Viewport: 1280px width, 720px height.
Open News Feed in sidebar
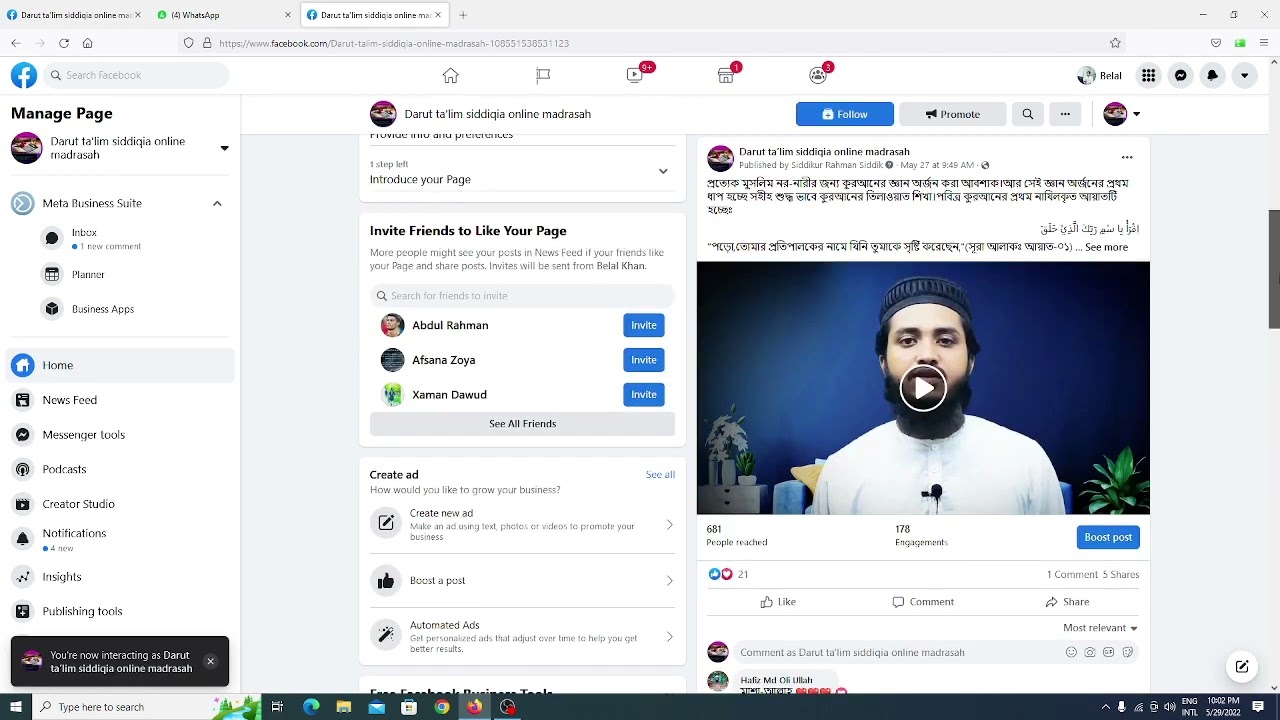pyautogui.click(x=120, y=400)
